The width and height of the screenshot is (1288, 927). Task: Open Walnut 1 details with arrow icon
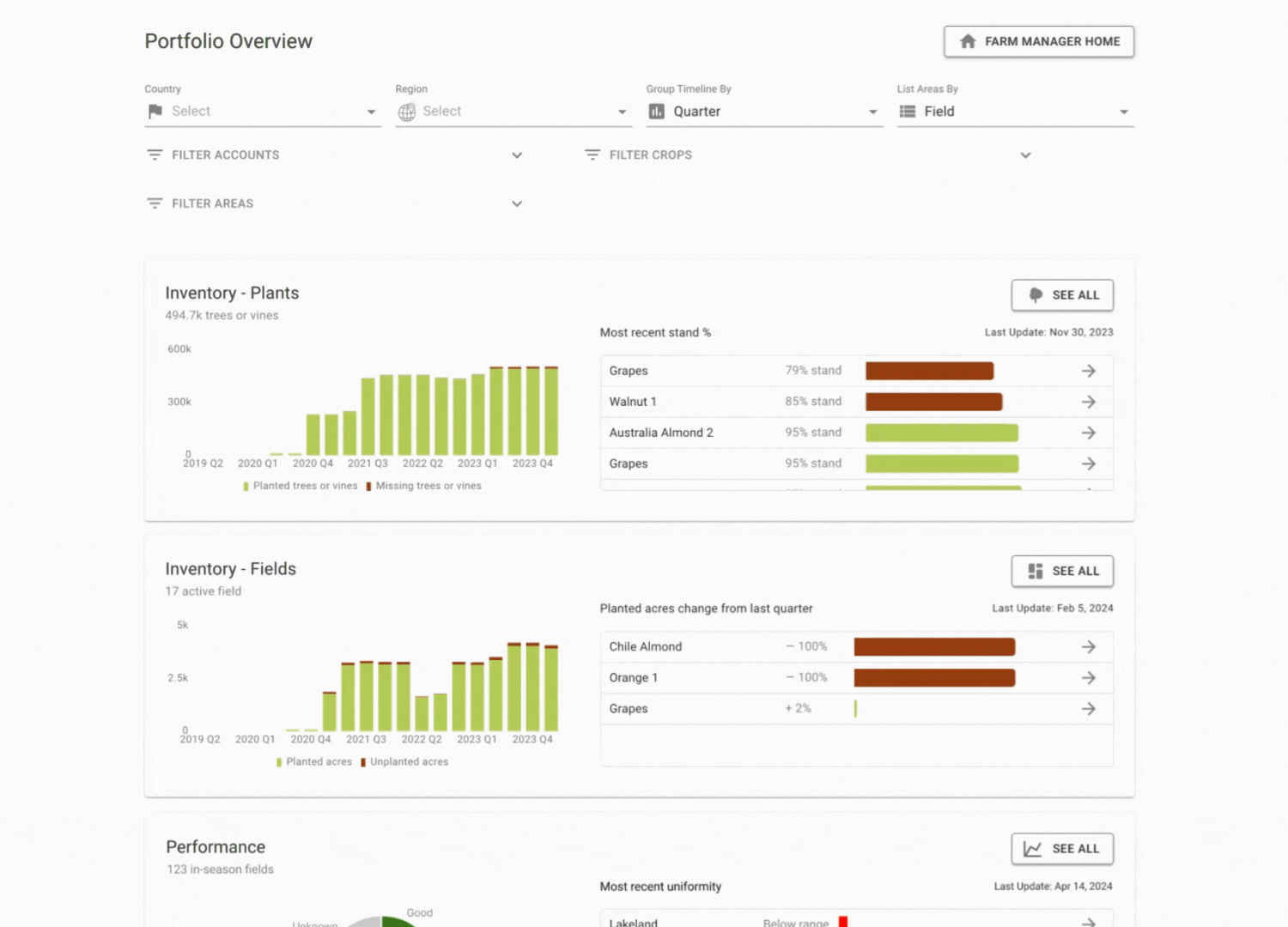(1088, 402)
